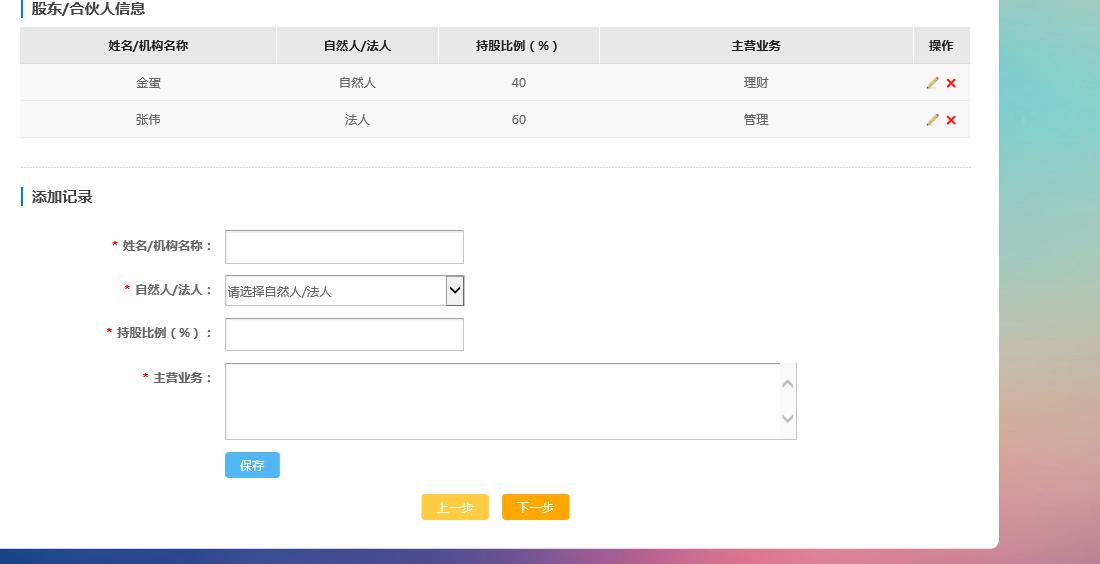This screenshot has width=1100, height=564.
Task: Click the 主营业务 column header
Action: [756, 46]
